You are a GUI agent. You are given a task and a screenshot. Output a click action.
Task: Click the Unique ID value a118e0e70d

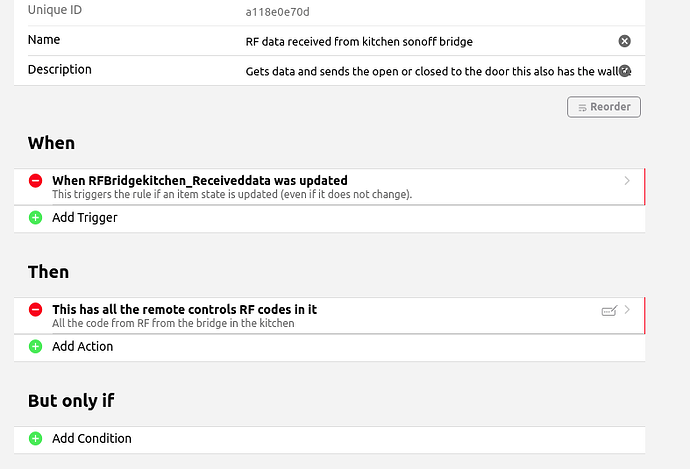pyautogui.click(x=278, y=12)
